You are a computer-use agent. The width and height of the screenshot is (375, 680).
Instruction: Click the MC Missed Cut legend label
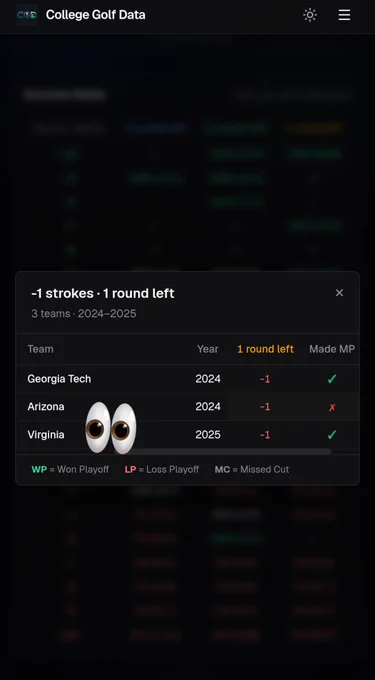[x=252, y=470]
